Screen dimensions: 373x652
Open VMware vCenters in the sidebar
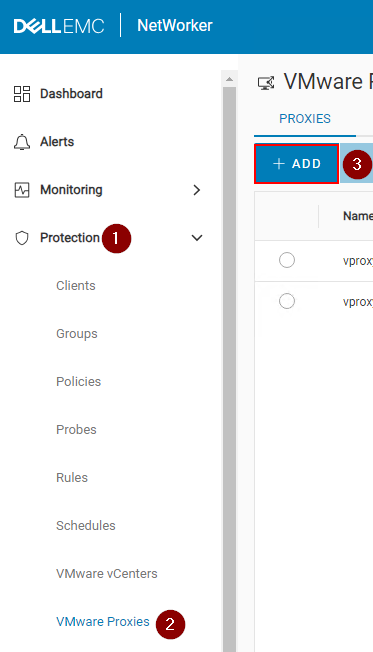click(107, 573)
